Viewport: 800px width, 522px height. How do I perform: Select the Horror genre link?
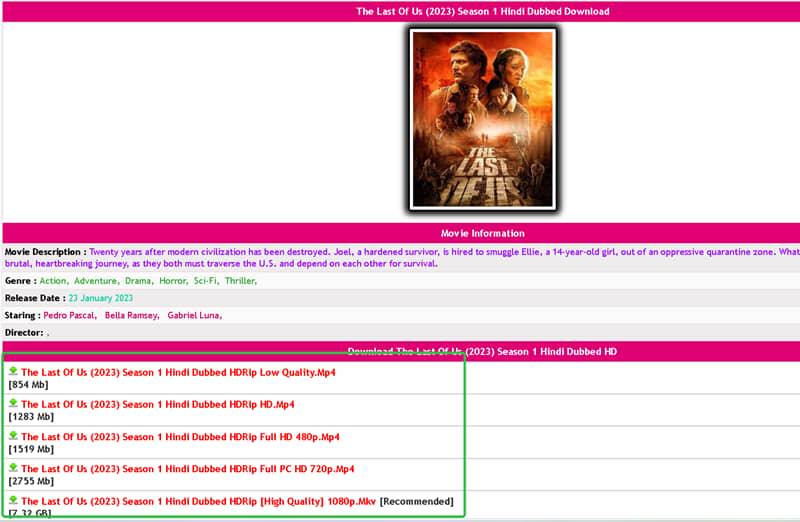pos(173,281)
